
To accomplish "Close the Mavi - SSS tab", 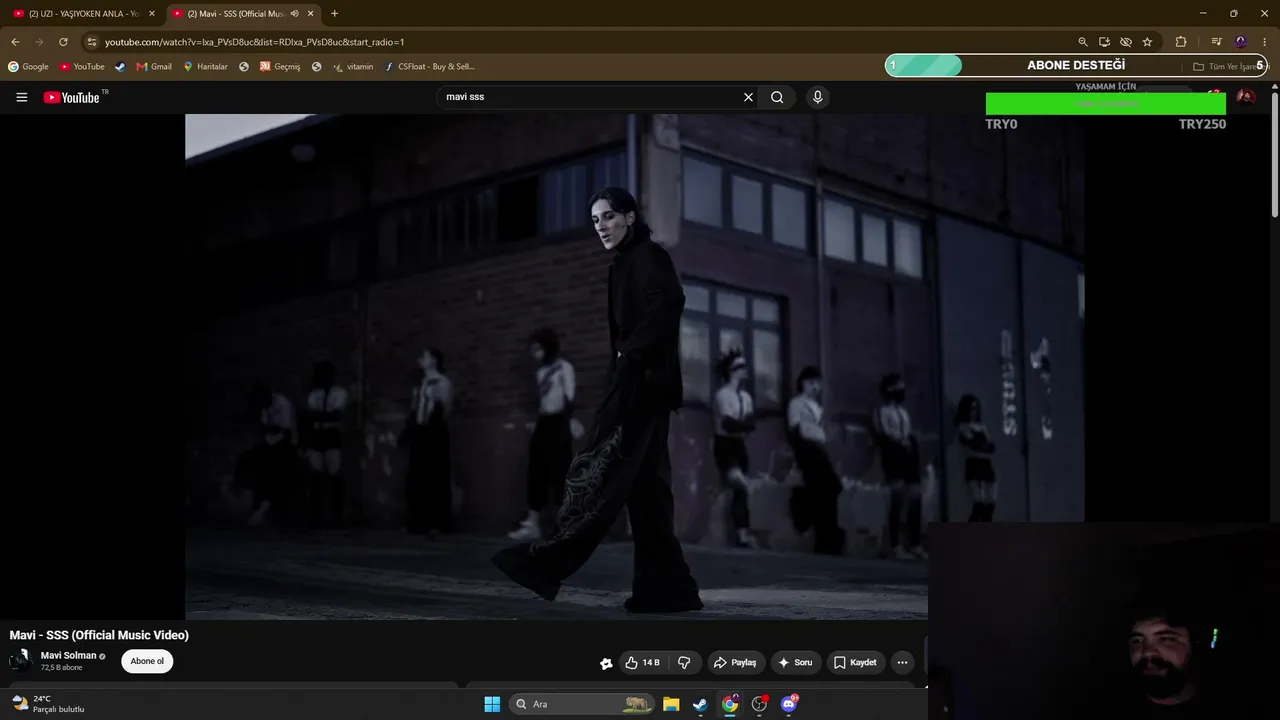I will [311, 14].
